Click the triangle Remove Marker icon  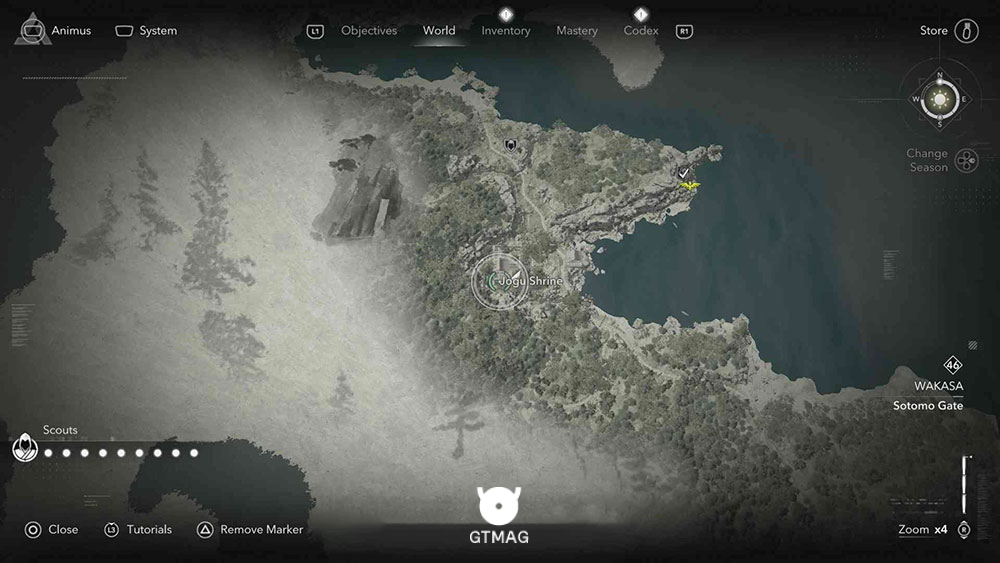coord(205,530)
